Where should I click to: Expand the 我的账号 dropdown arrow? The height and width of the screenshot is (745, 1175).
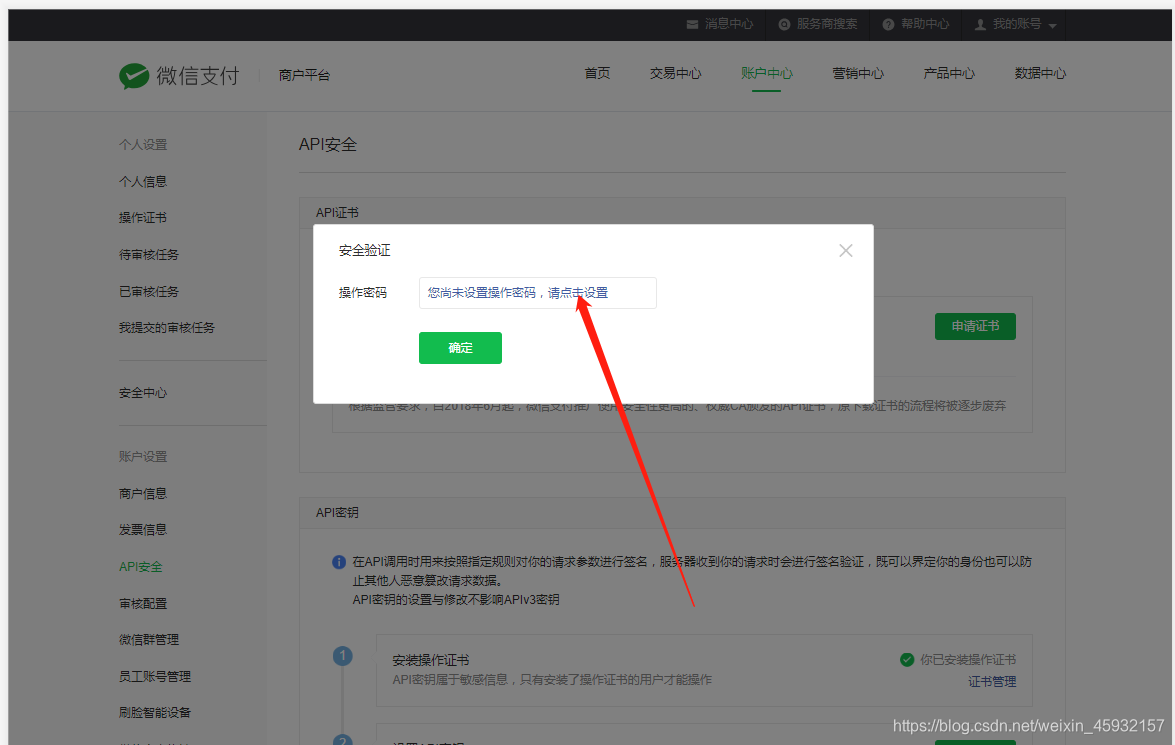1052,26
